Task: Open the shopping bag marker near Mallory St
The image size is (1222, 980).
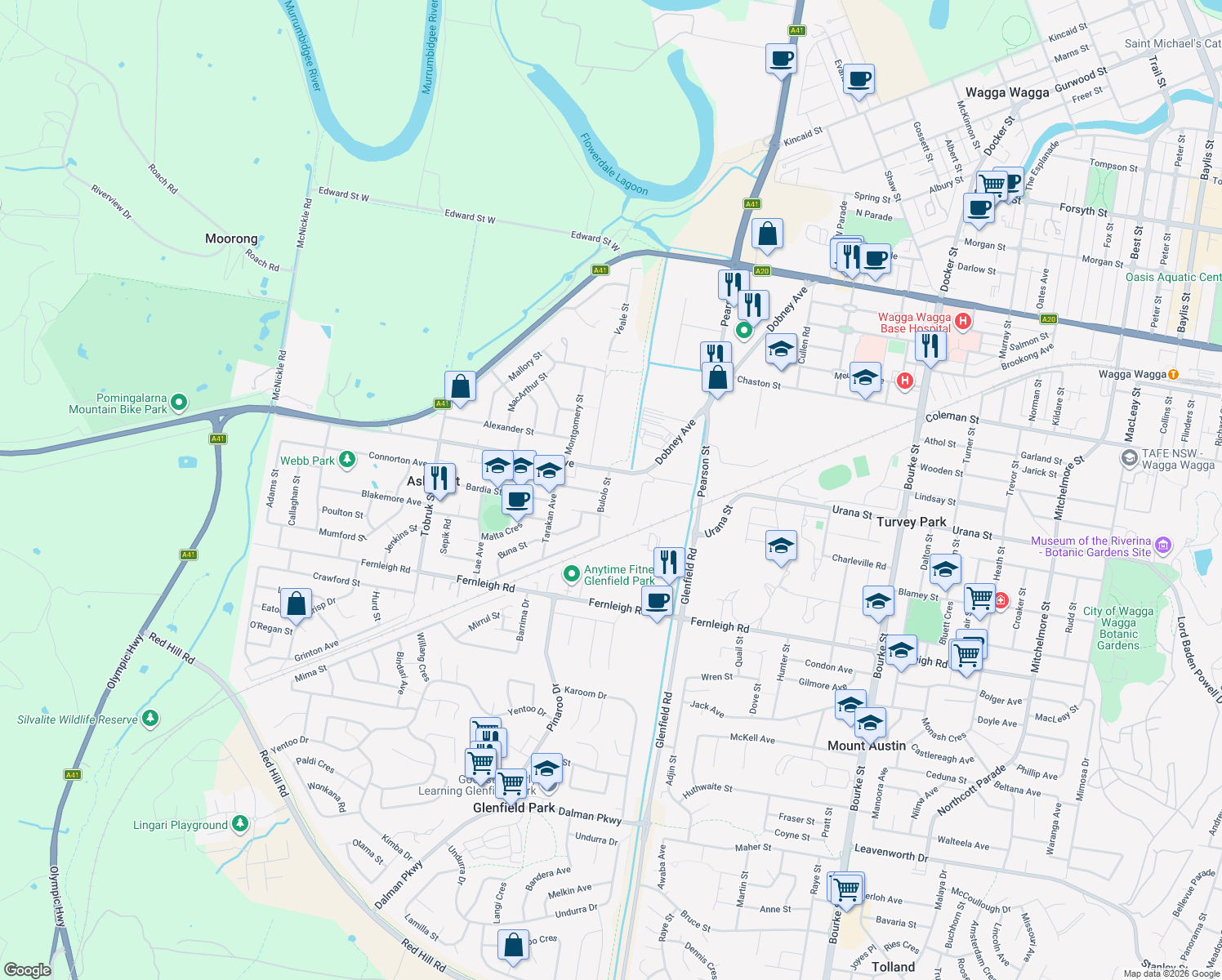Action: tap(461, 387)
